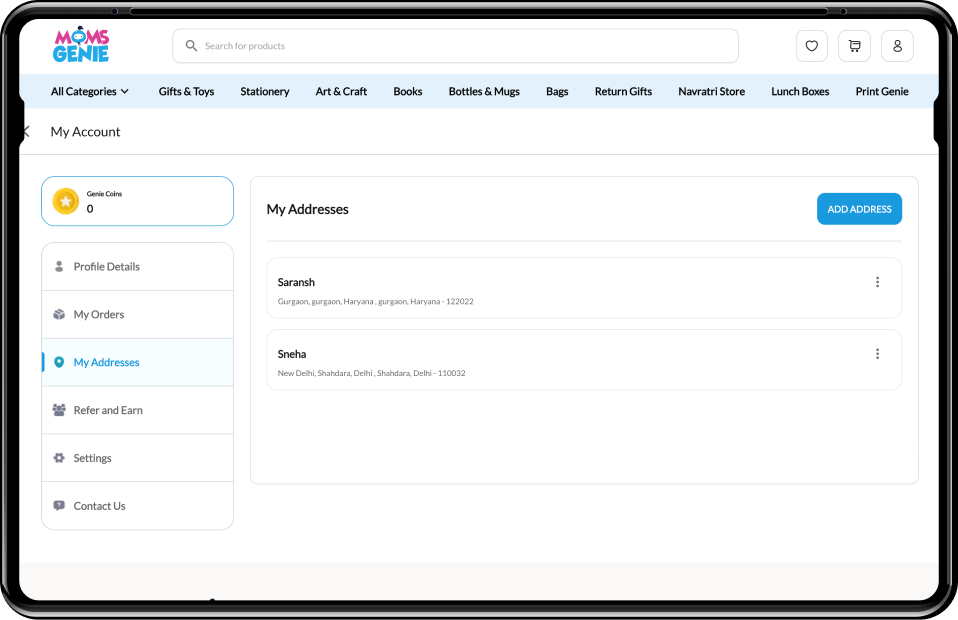Go to My Orders section
958x620 pixels.
tap(99, 315)
